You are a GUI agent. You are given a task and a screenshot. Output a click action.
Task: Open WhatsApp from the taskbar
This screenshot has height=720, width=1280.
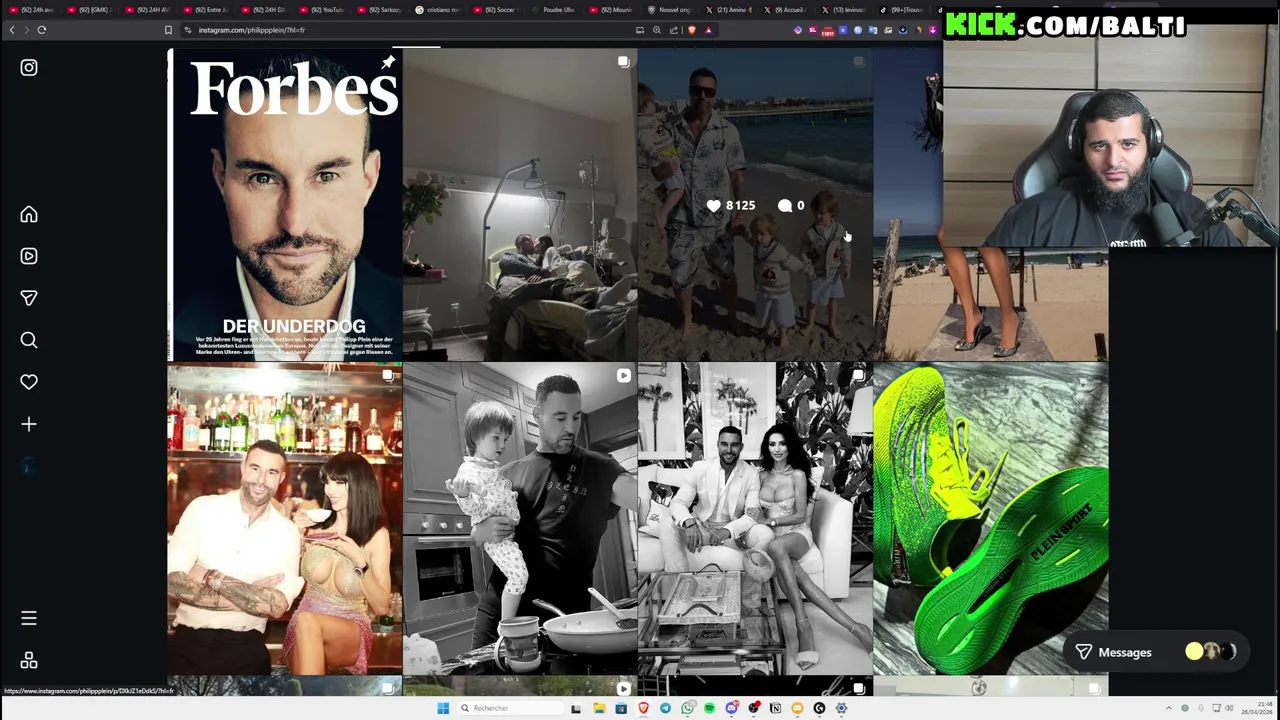(687, 708)
